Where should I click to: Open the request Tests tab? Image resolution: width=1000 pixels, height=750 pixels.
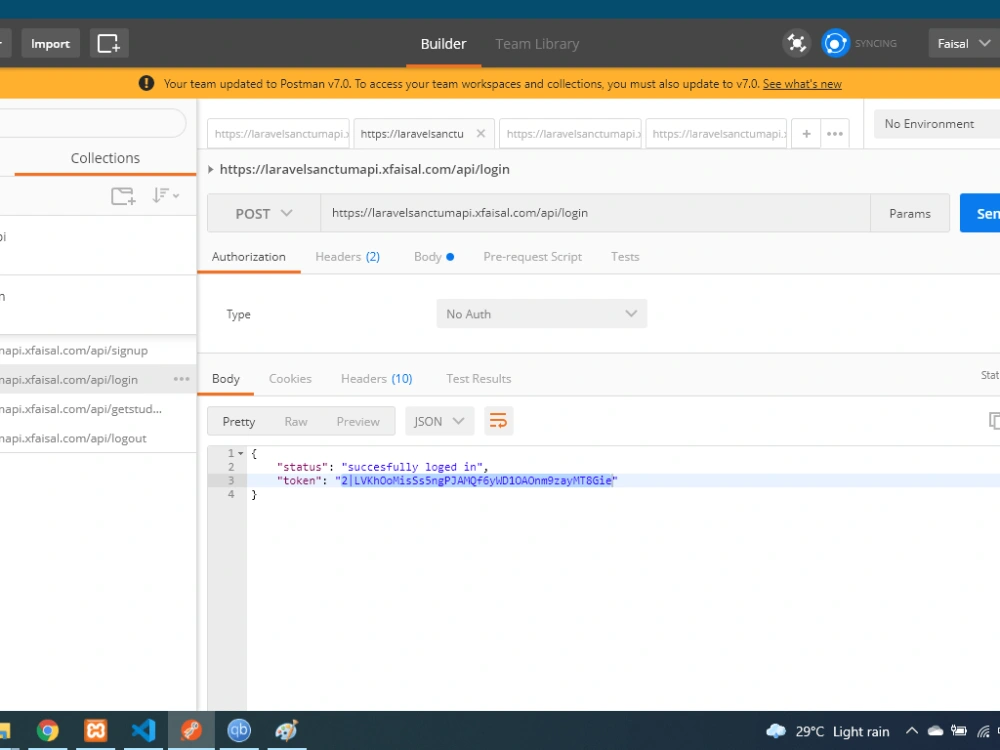625,256
